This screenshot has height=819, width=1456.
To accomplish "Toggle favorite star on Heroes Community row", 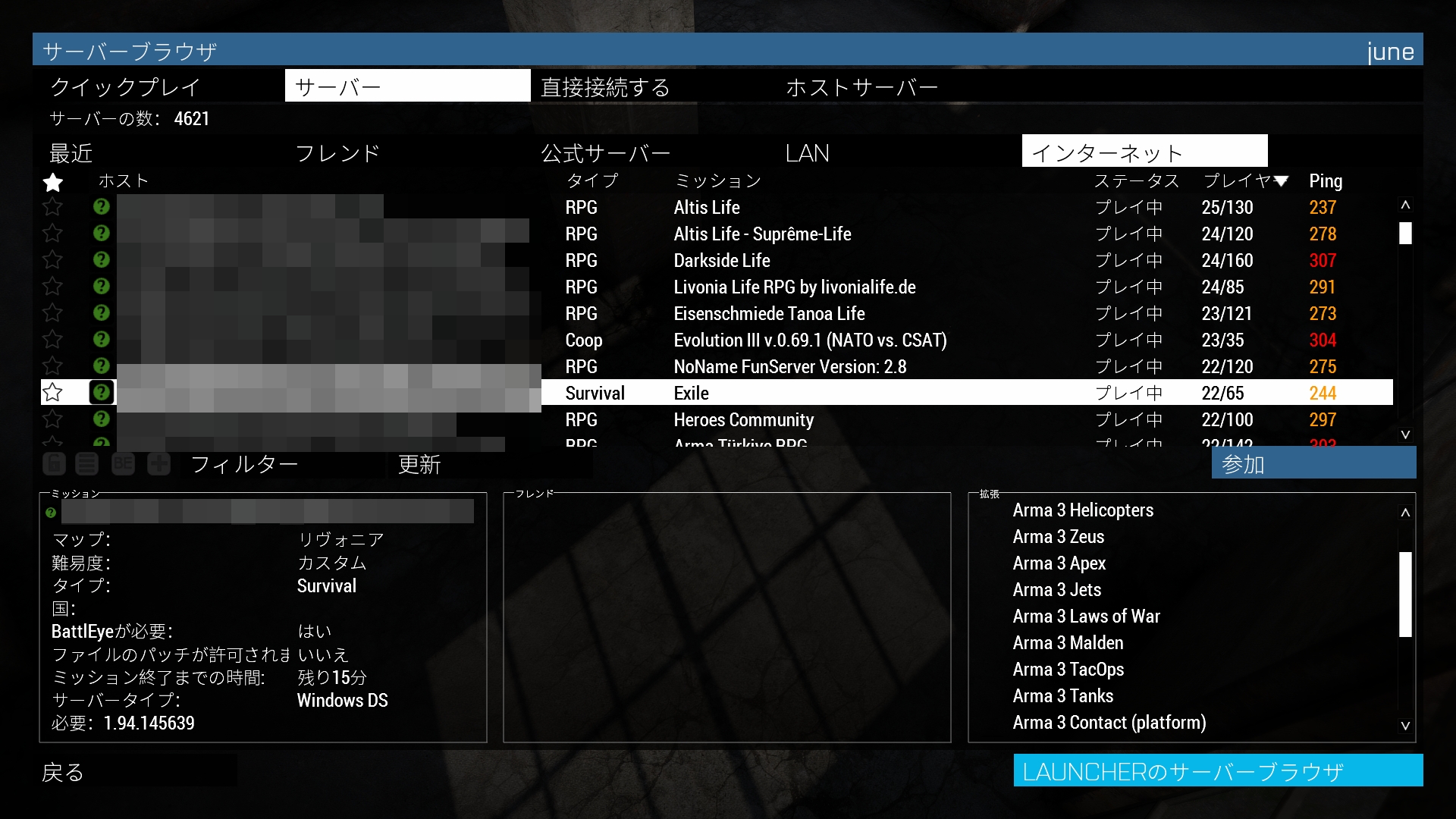I will (x=52, y=419).
